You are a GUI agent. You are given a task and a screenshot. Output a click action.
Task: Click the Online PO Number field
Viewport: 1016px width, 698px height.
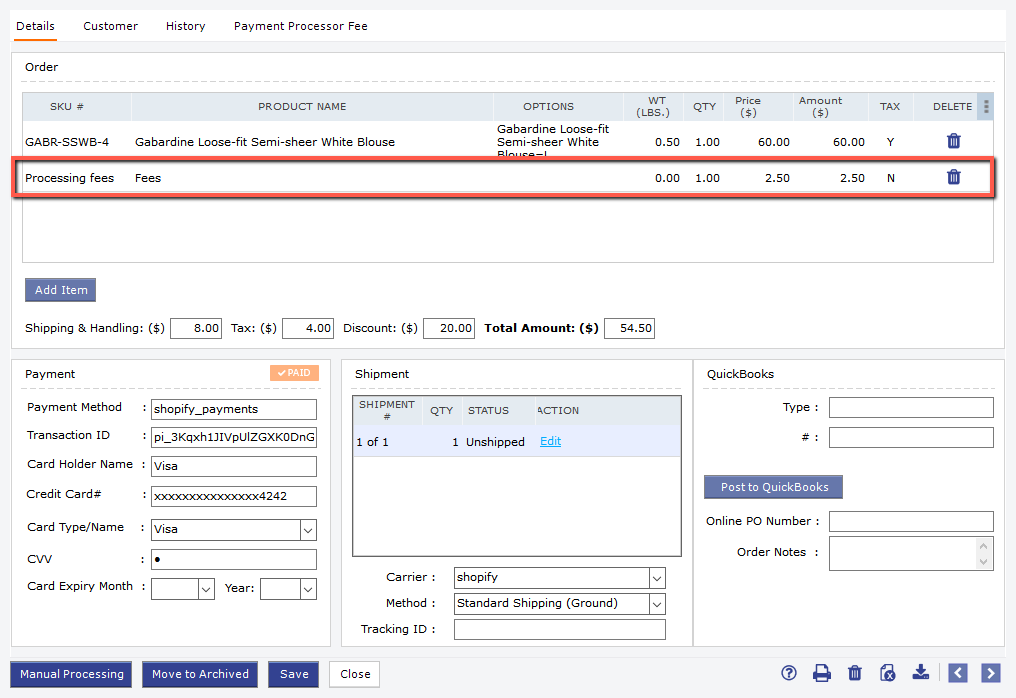coord(911,521)
